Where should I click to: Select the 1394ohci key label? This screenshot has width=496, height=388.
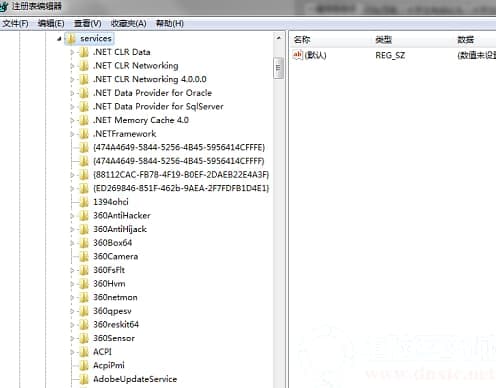[111, 202]
